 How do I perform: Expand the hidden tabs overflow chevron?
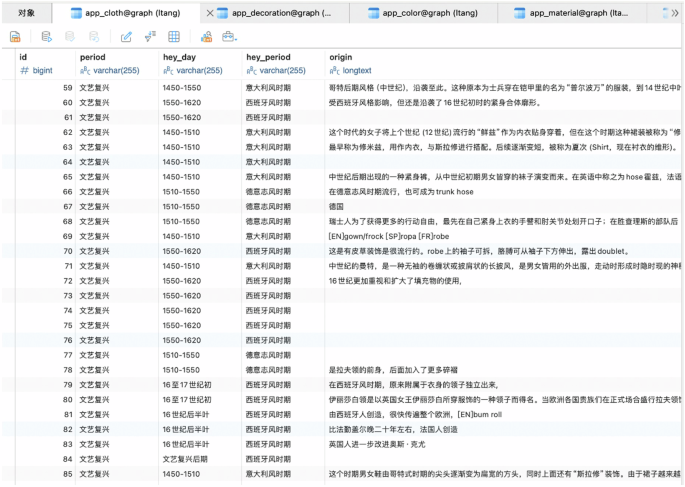[x=667, y=13]
